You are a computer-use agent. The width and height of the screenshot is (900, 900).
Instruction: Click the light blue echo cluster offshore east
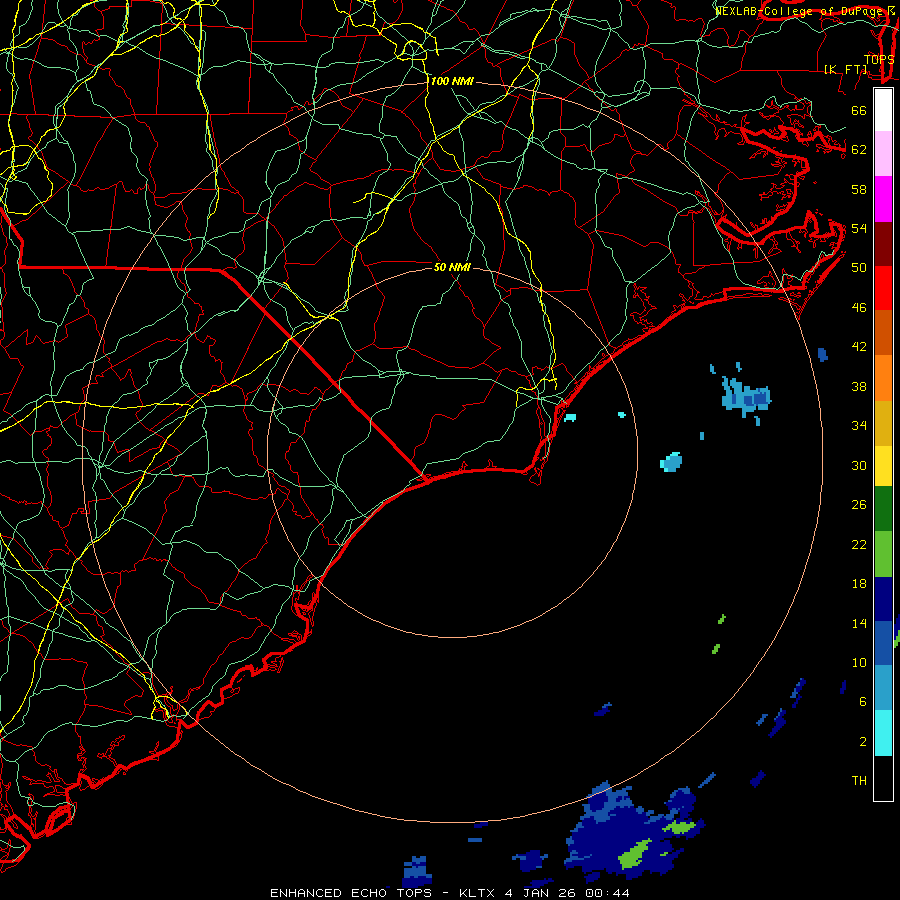click(746, 396)
